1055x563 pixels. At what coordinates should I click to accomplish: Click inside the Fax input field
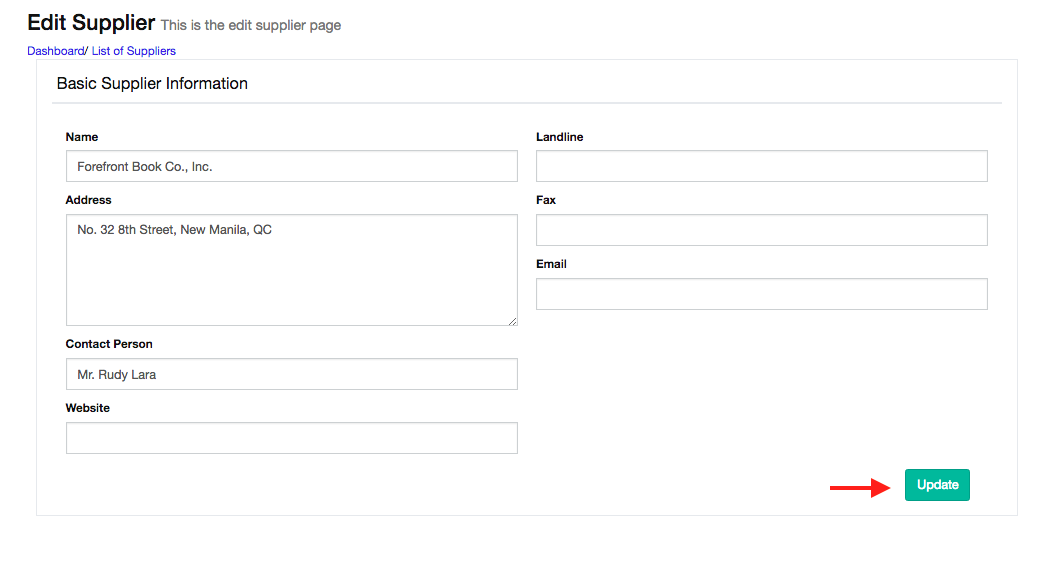[761, 230]
